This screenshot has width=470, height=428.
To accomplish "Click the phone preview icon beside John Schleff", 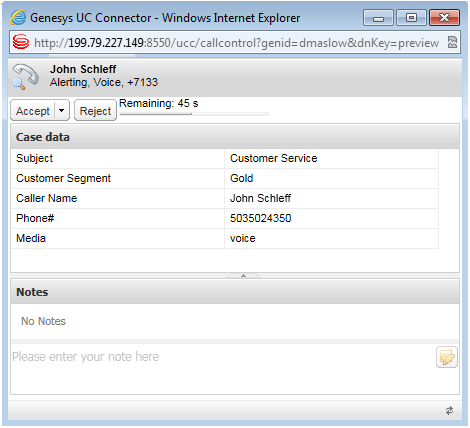I will pyautogui.click(x=25, y=77).
